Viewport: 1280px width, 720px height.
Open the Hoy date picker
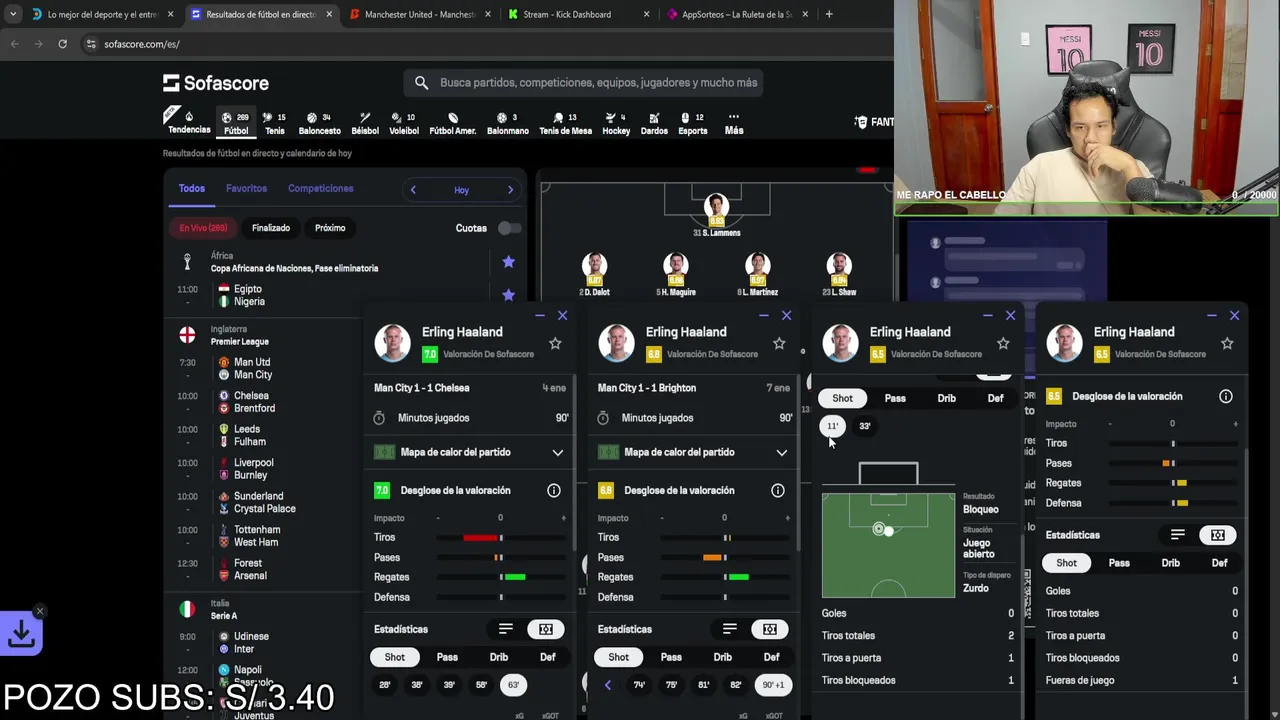tap(461, 190)
